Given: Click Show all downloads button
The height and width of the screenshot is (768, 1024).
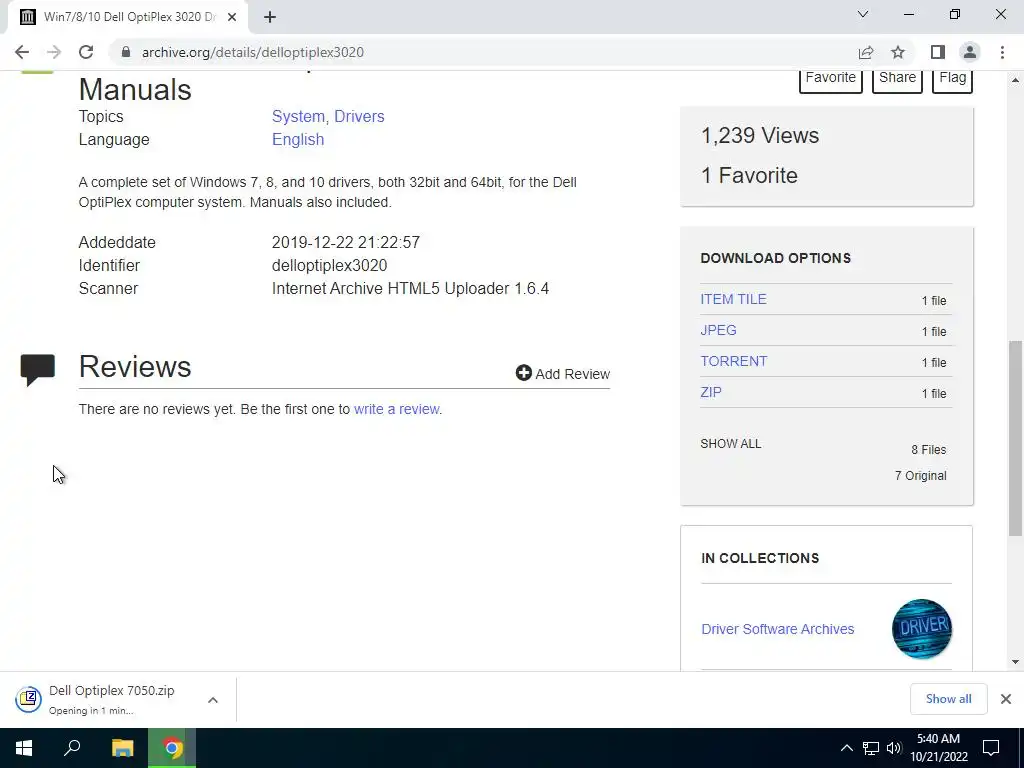Looking at the screenshot, I should point(948,699).
